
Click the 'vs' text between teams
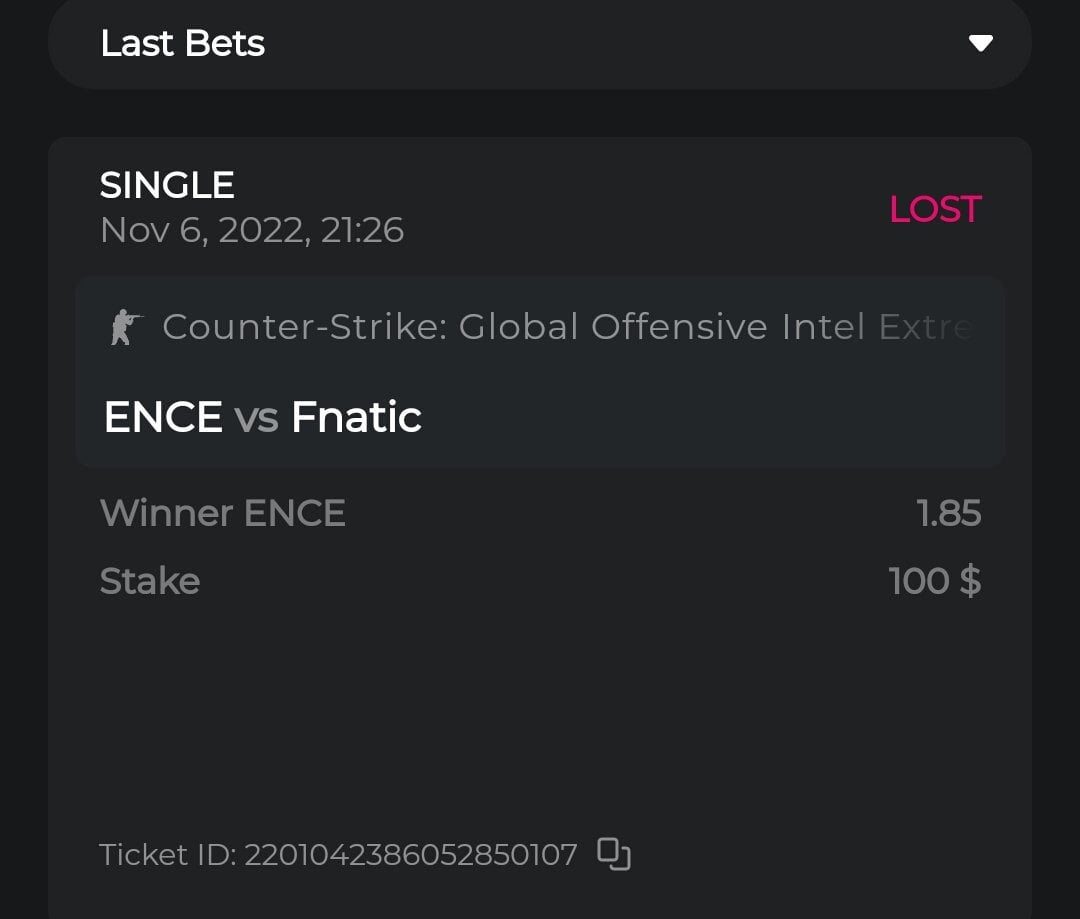click(256, 418)
